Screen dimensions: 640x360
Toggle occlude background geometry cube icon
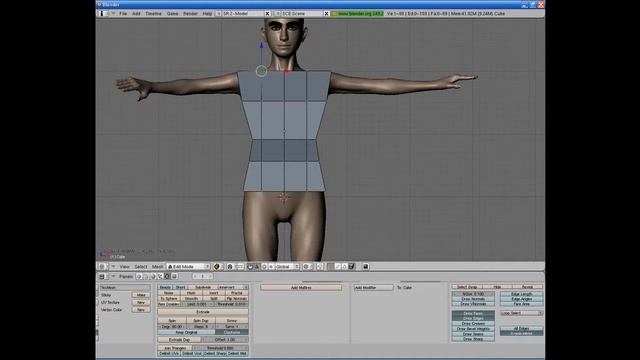click(x=351, y=267)
